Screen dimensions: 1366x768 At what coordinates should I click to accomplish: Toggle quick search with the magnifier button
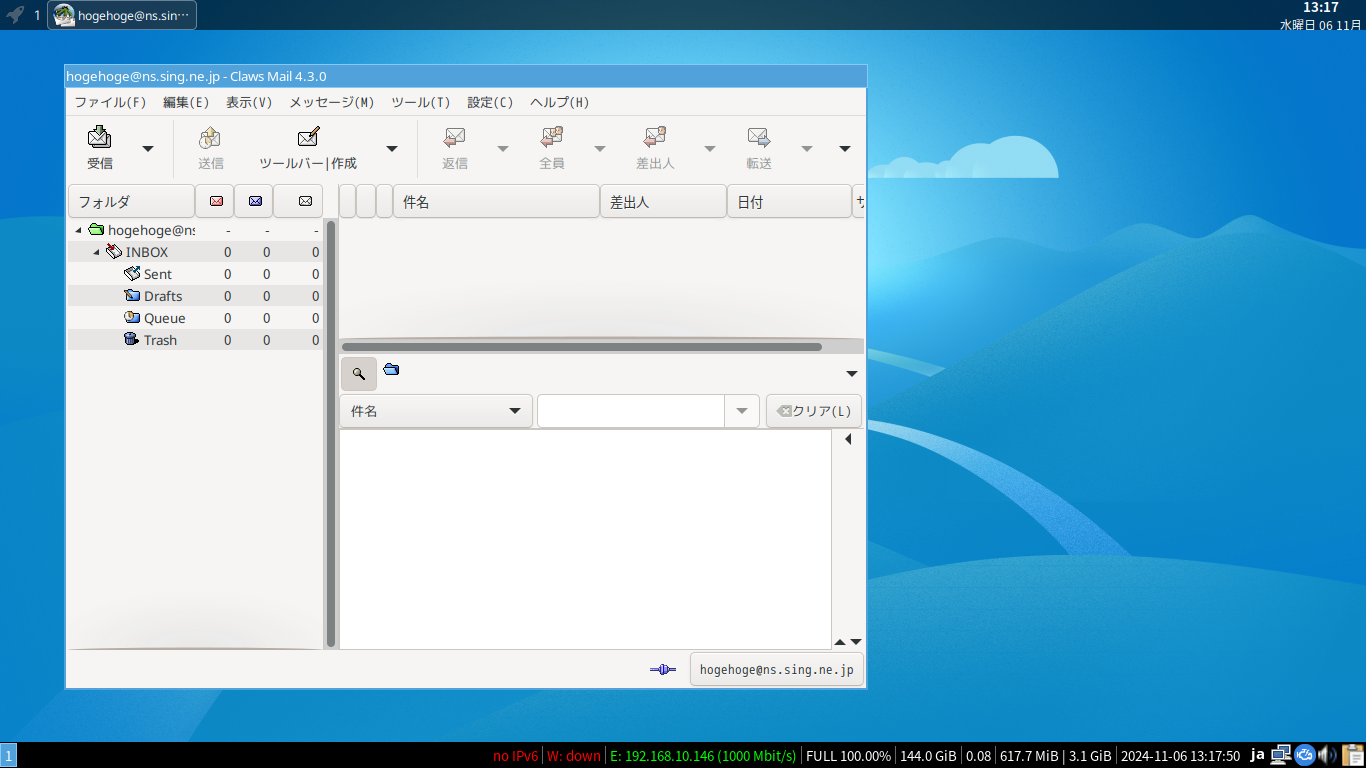click(359, 373)
